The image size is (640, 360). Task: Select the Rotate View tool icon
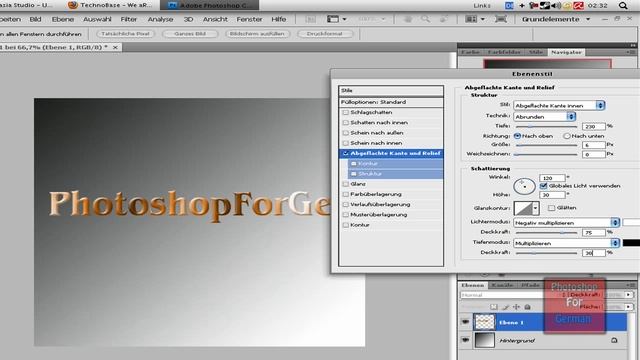(444, 19)
